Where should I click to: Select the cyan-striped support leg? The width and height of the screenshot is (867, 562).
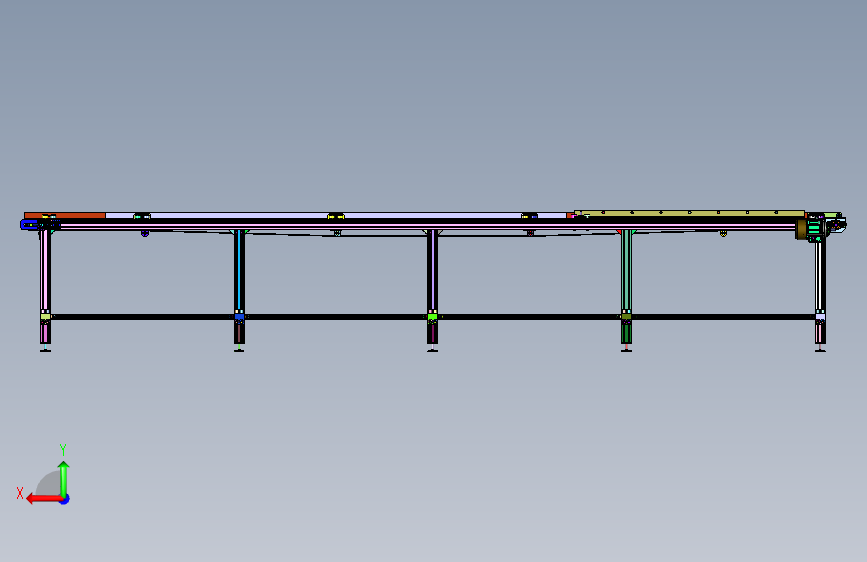coord(239,272)
